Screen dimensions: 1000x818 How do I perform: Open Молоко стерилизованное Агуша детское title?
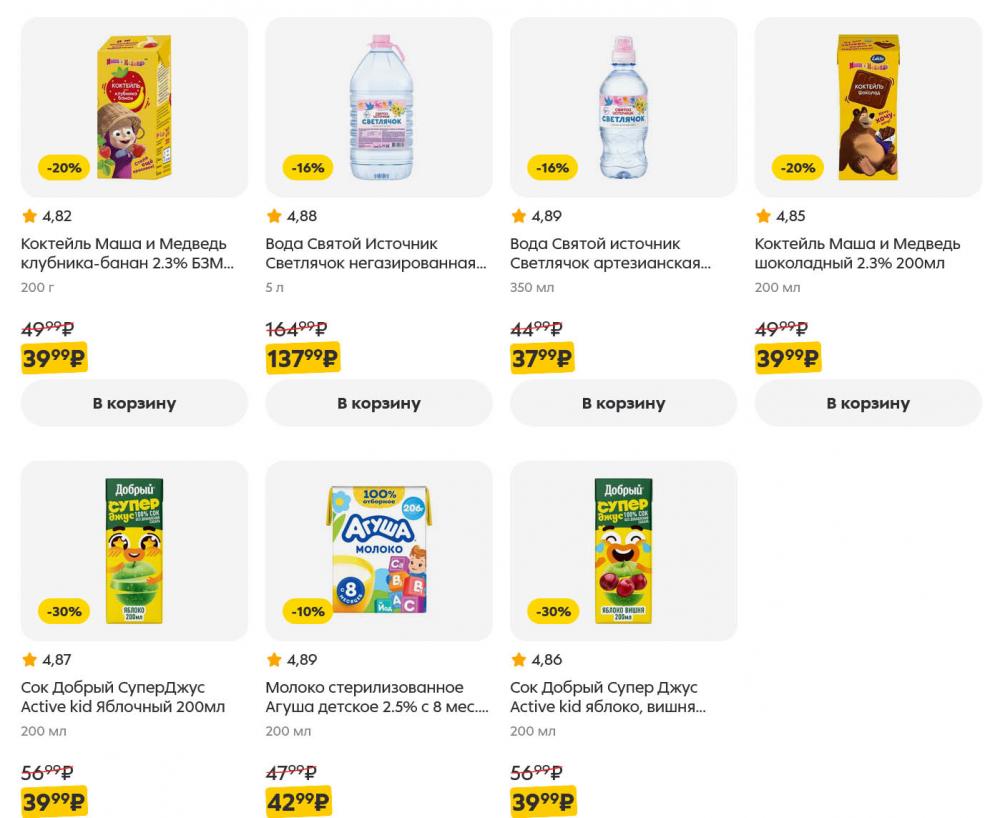click(x=376, y=698)
